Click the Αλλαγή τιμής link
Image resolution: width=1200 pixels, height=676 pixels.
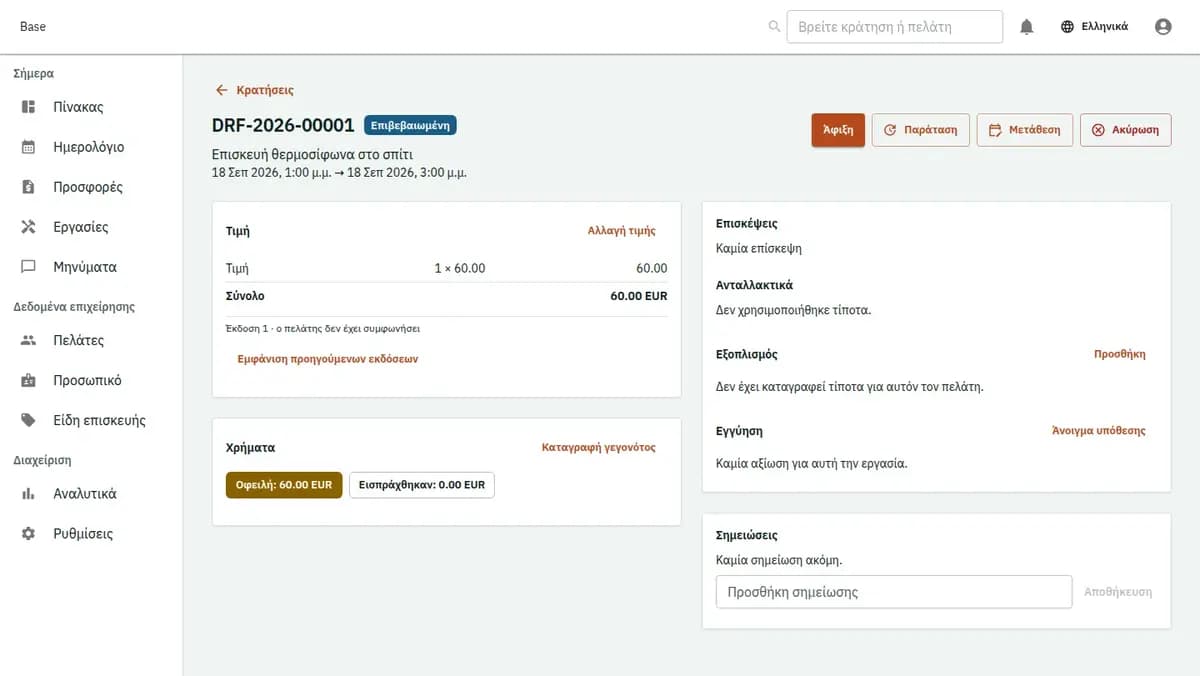pos(622,231)
